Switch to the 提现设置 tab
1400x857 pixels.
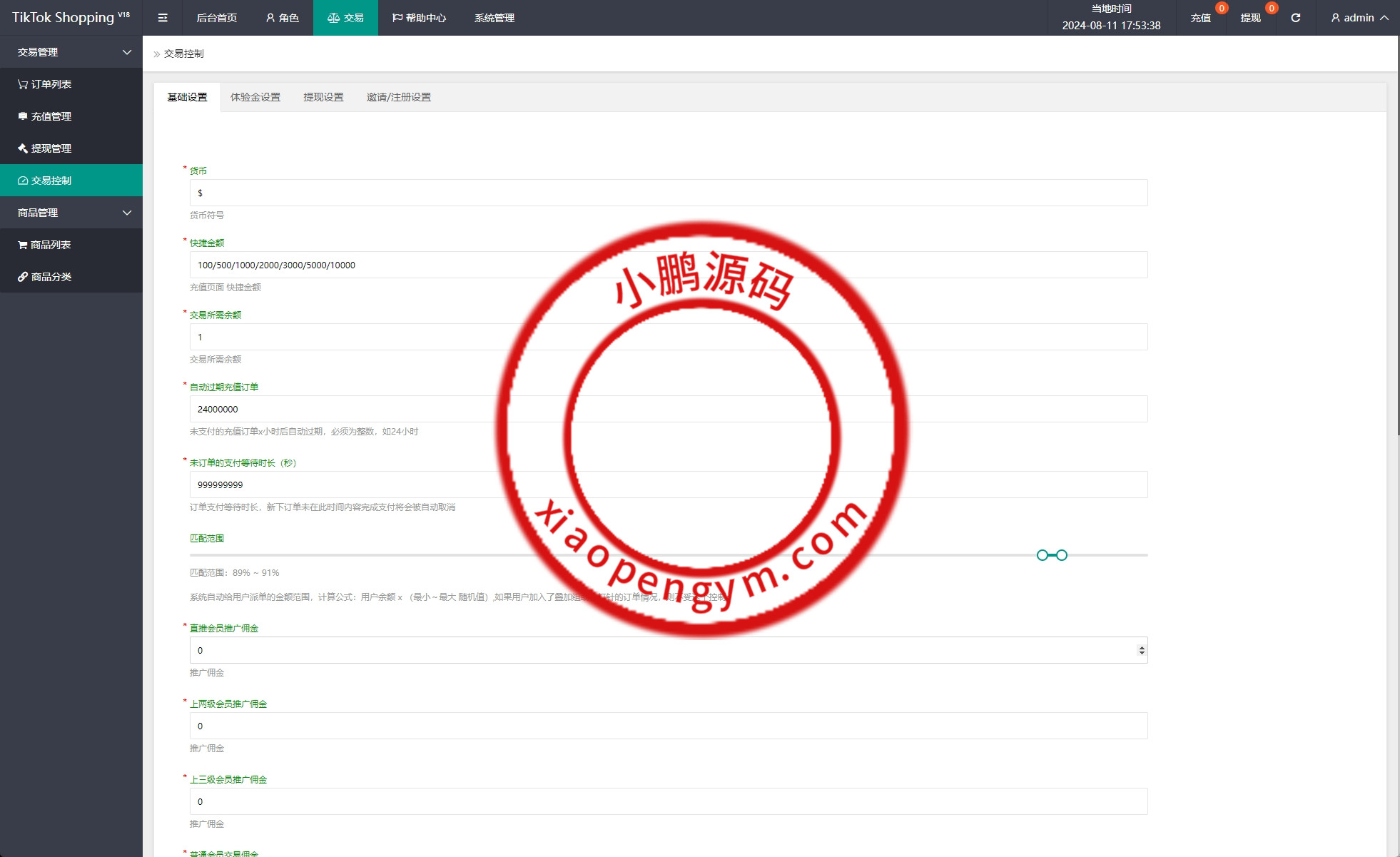pos(323,97)
